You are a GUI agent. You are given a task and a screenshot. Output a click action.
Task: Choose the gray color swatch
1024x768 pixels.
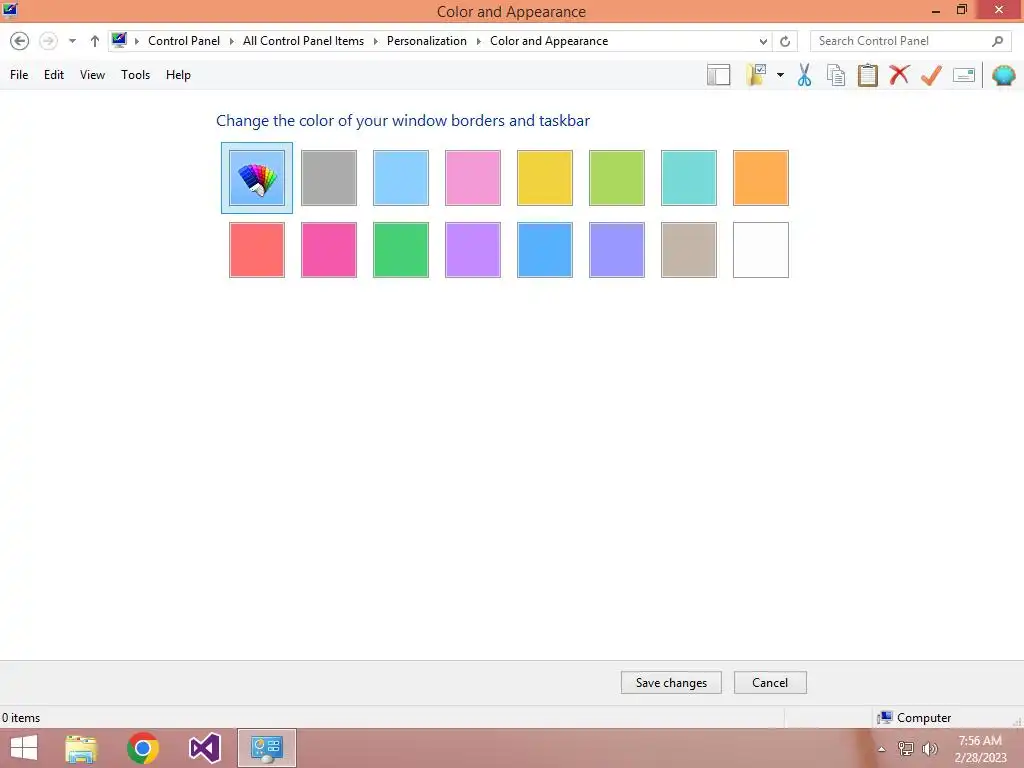(x=329, y=178)
